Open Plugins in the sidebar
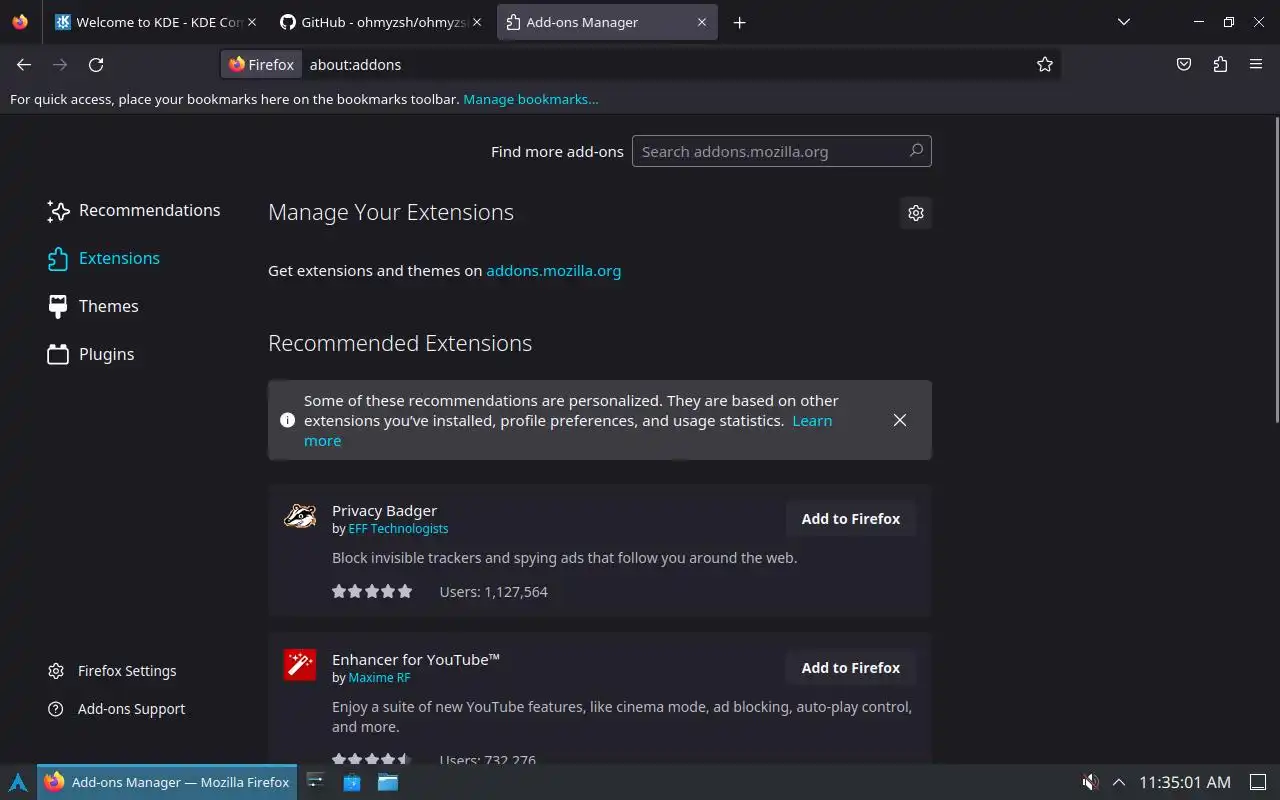Screen dimensions: 1280x800 tap(91, 354)
